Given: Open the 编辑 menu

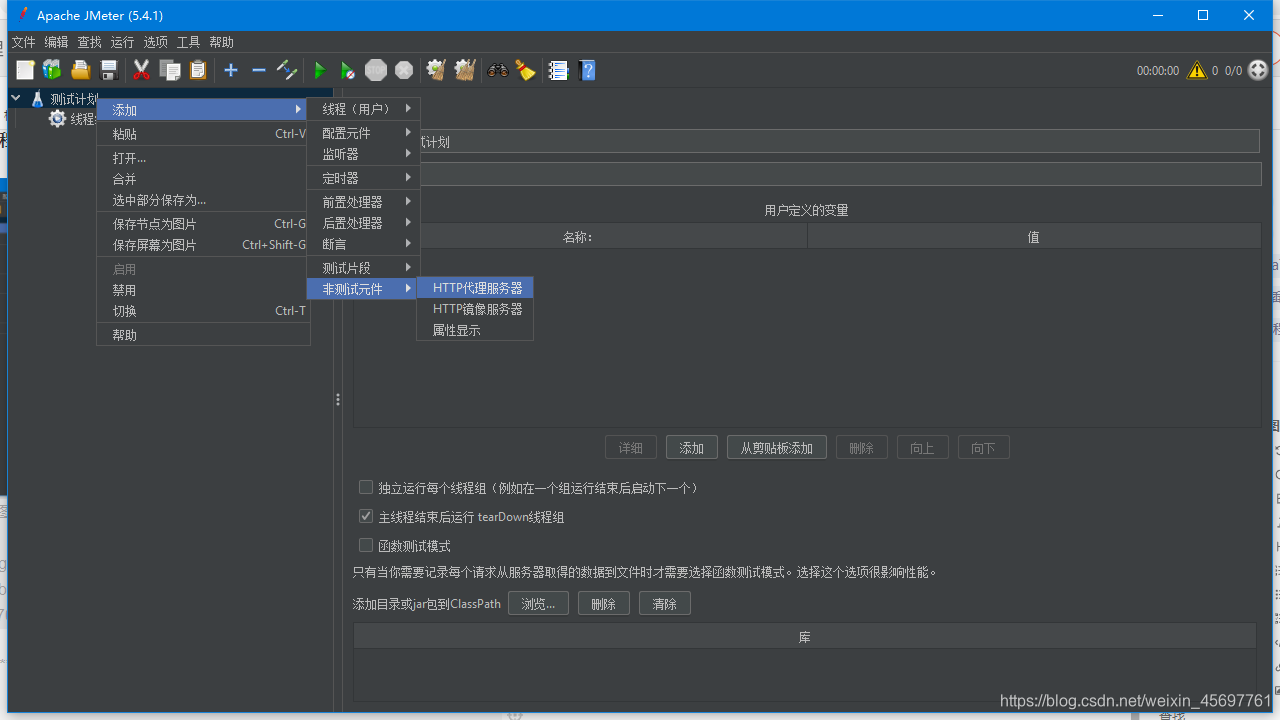Looking at the screenshot, I should click(x=56, y=42).
